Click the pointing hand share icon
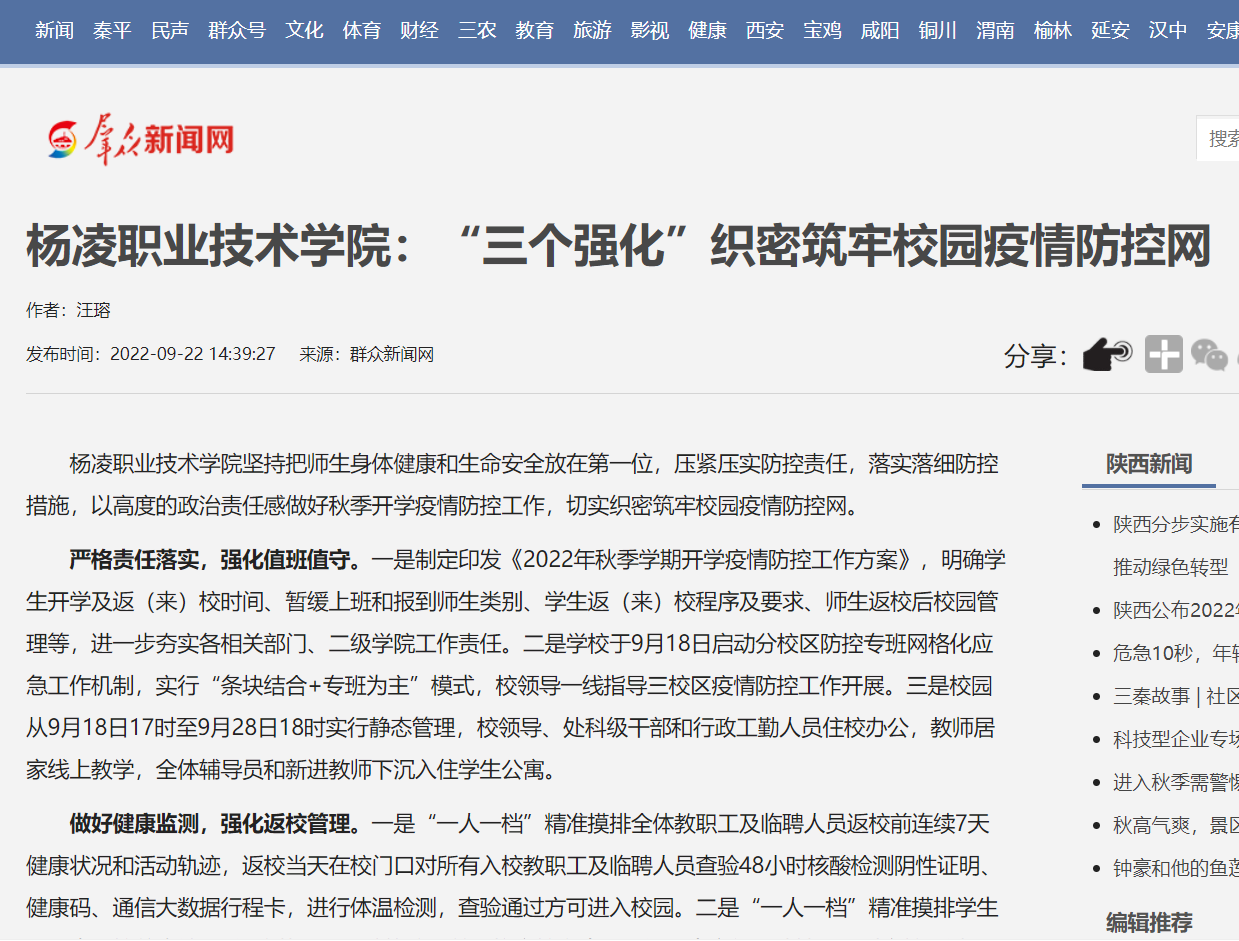 (1107, 354)
